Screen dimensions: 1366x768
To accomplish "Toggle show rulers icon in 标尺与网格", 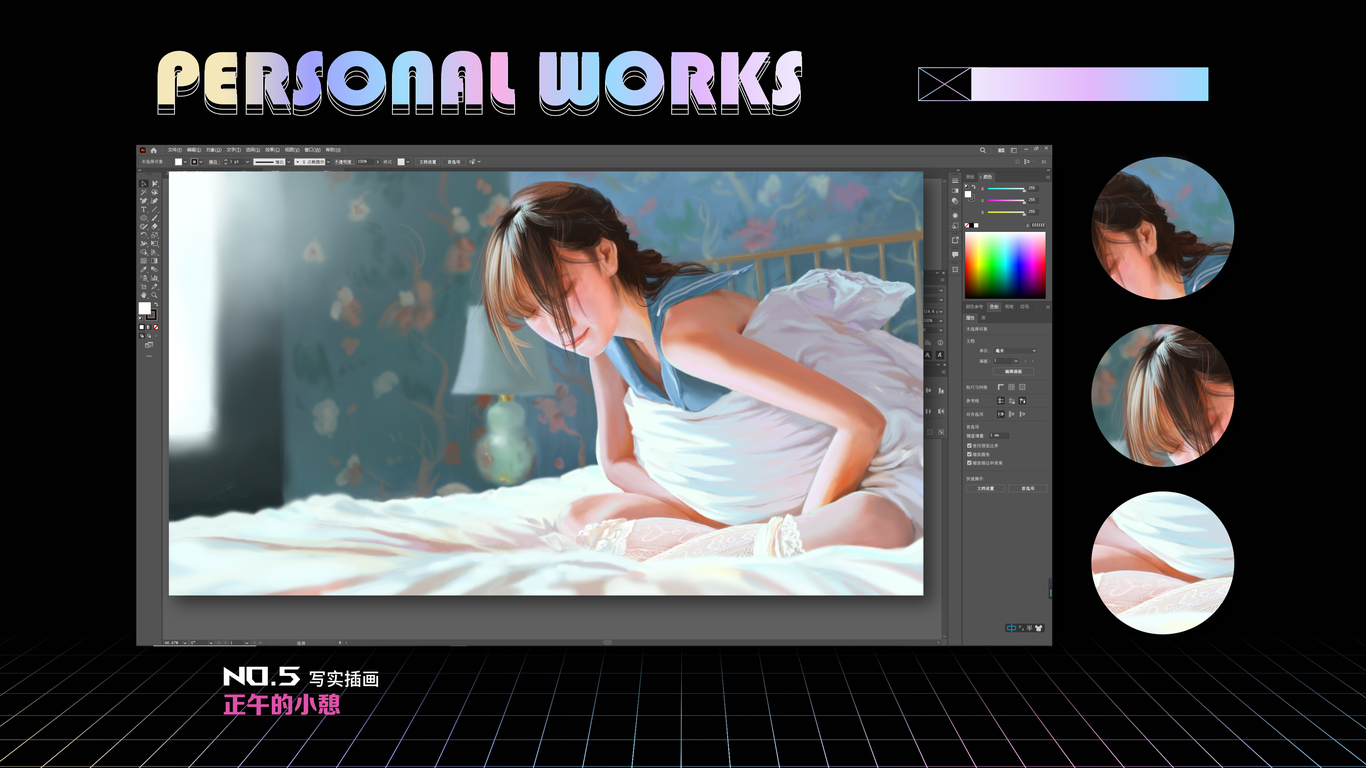I will tap(1001, 387).
